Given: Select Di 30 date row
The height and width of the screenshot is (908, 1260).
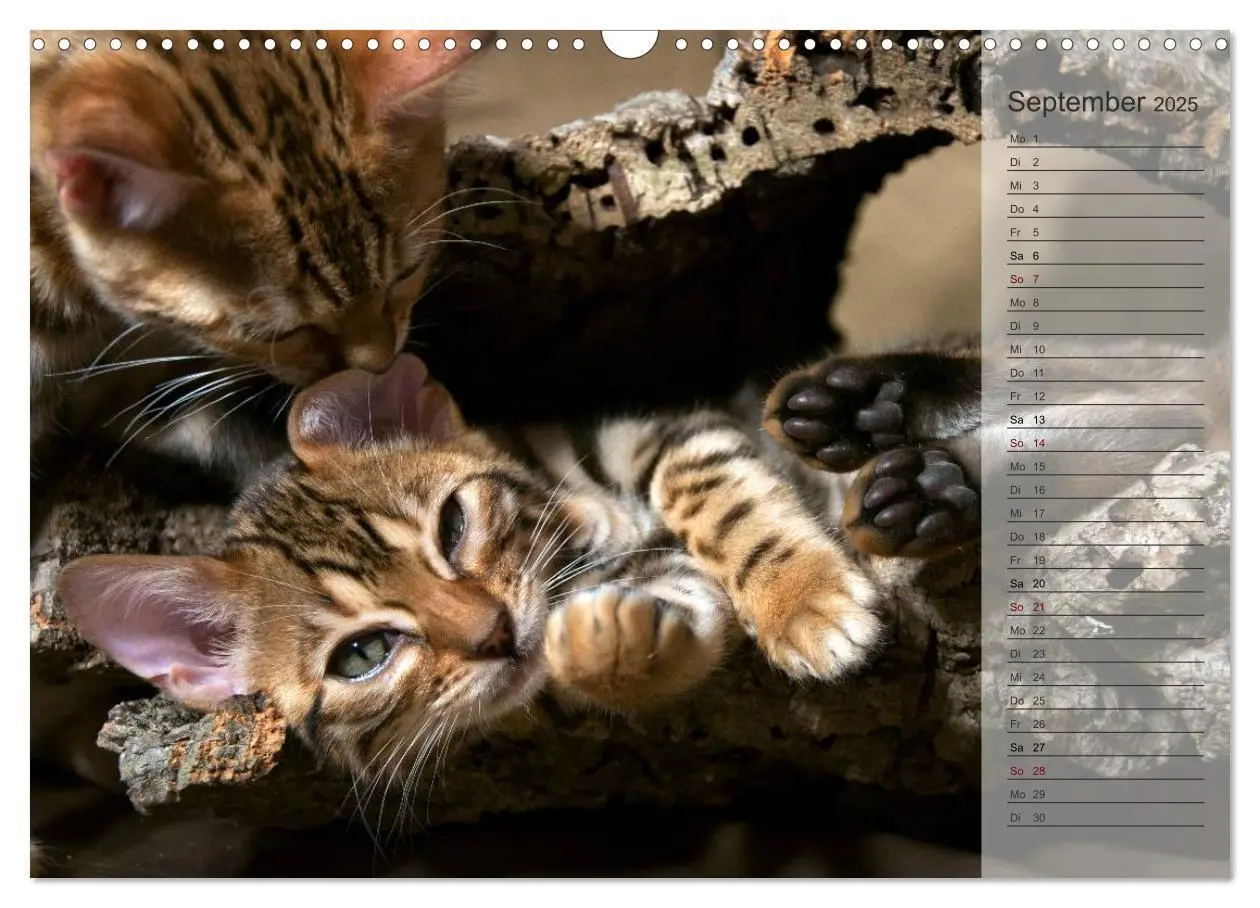Looking at the screenshot, I should click(1105, 817).
